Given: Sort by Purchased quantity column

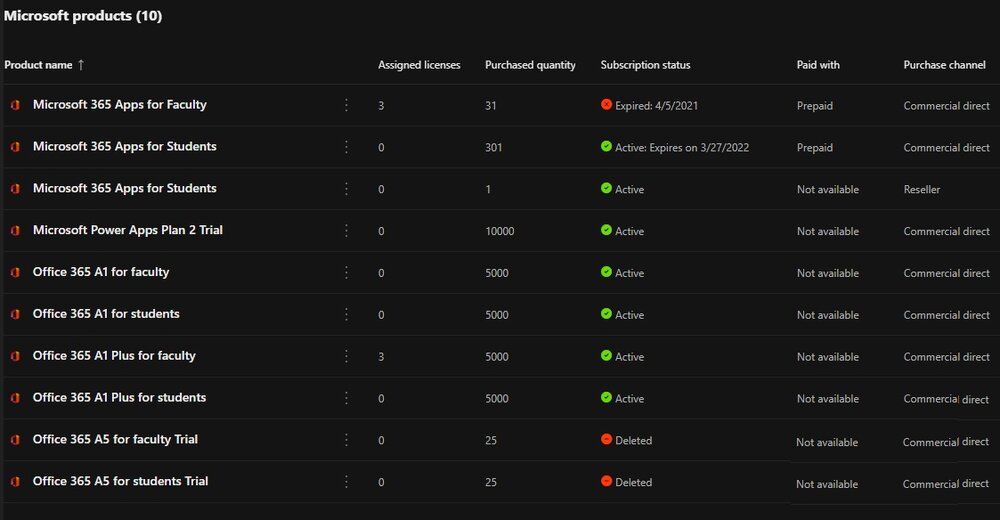Looking at the screenshot, I should (x=530, y=65).
